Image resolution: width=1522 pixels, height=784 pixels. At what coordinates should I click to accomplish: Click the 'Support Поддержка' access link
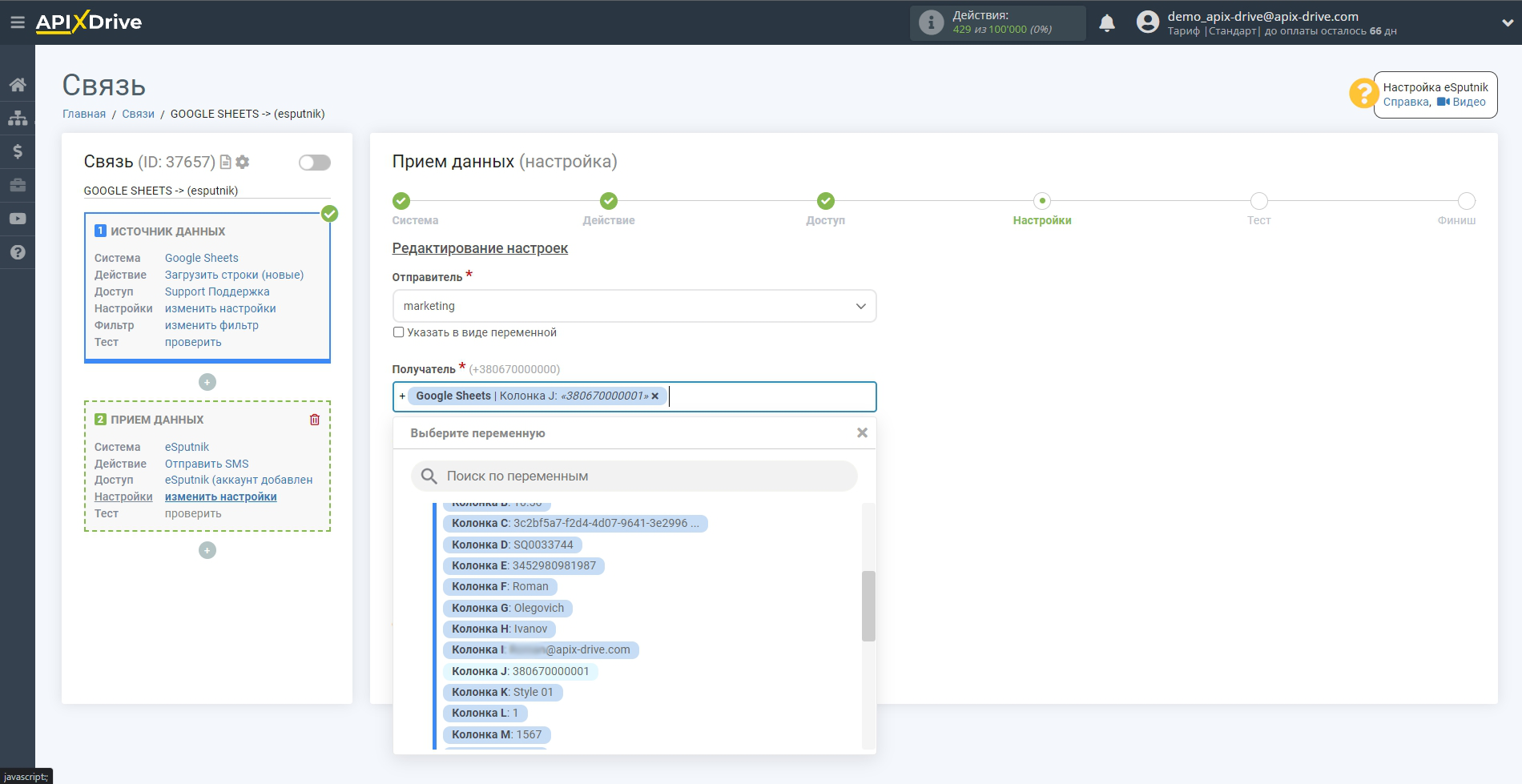[x=217, y=291]
